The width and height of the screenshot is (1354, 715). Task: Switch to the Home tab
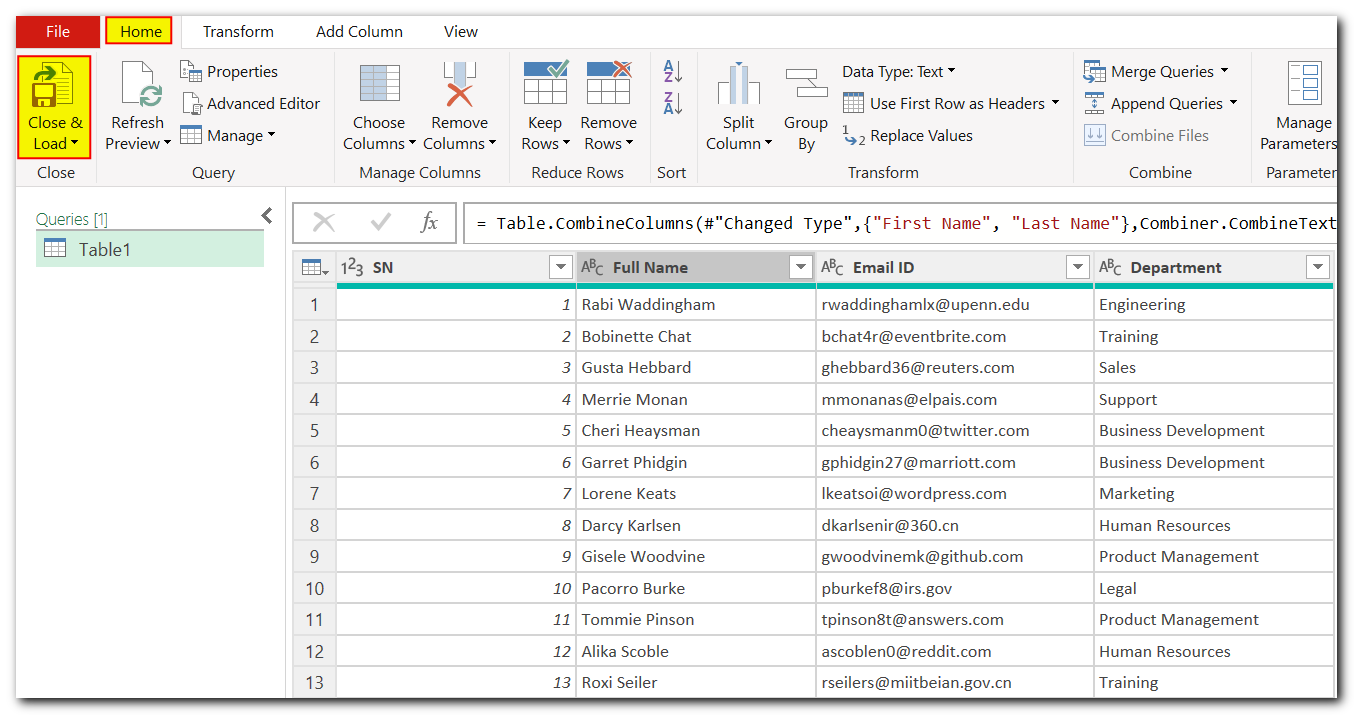point(140,31)
